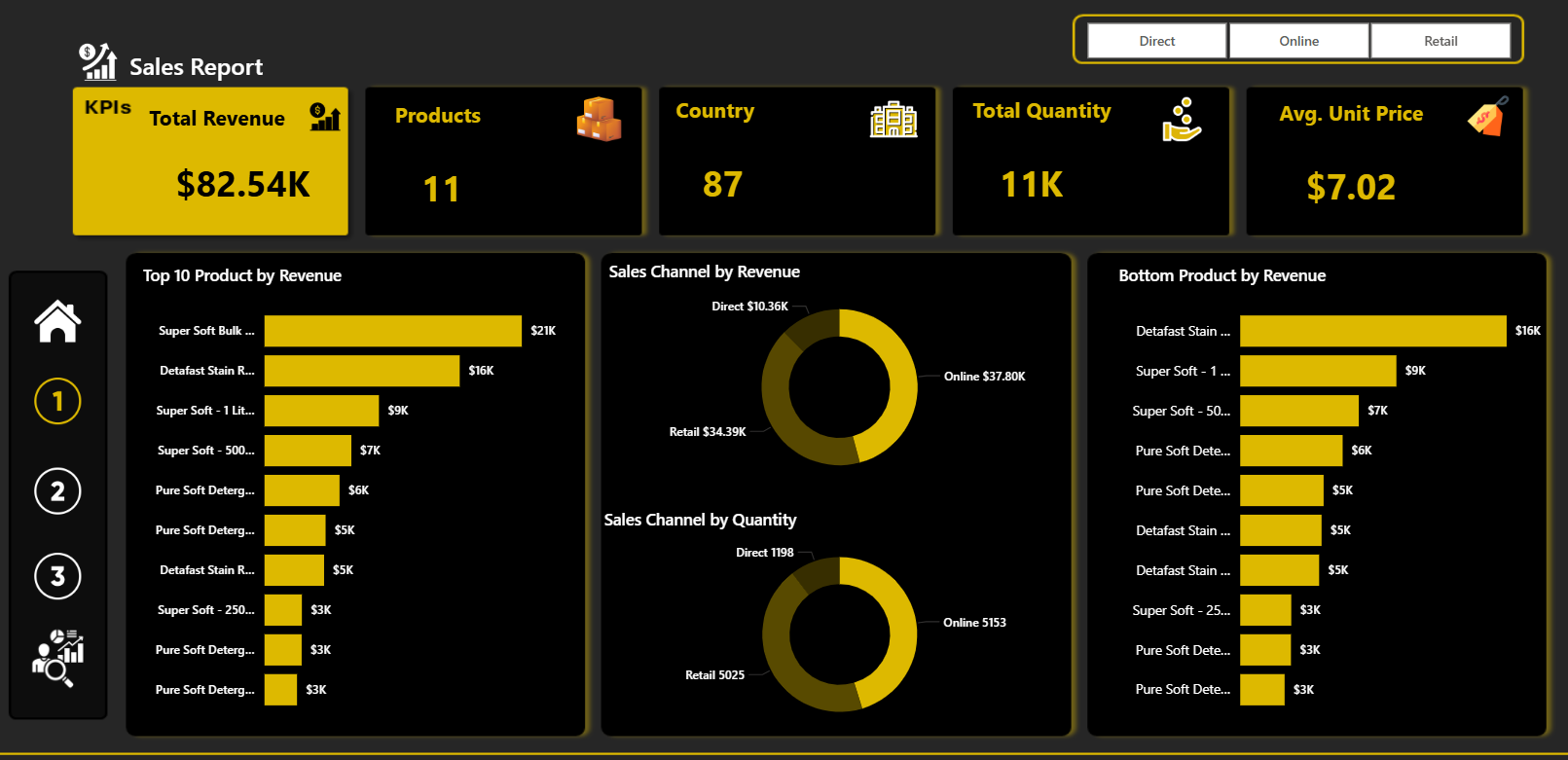Select the Products KPI card value 11
This screenshot has height=760, width=1568.
441,189
